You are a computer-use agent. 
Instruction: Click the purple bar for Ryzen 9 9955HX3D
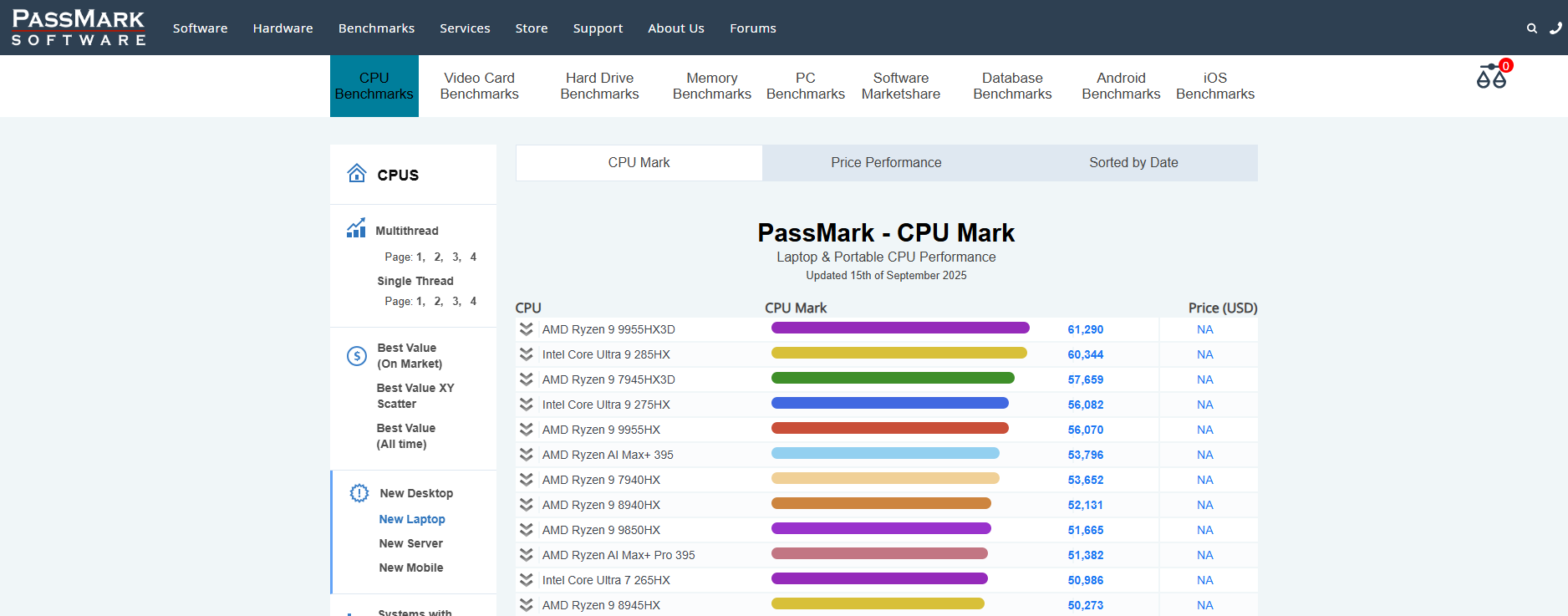tap(900, 328)
